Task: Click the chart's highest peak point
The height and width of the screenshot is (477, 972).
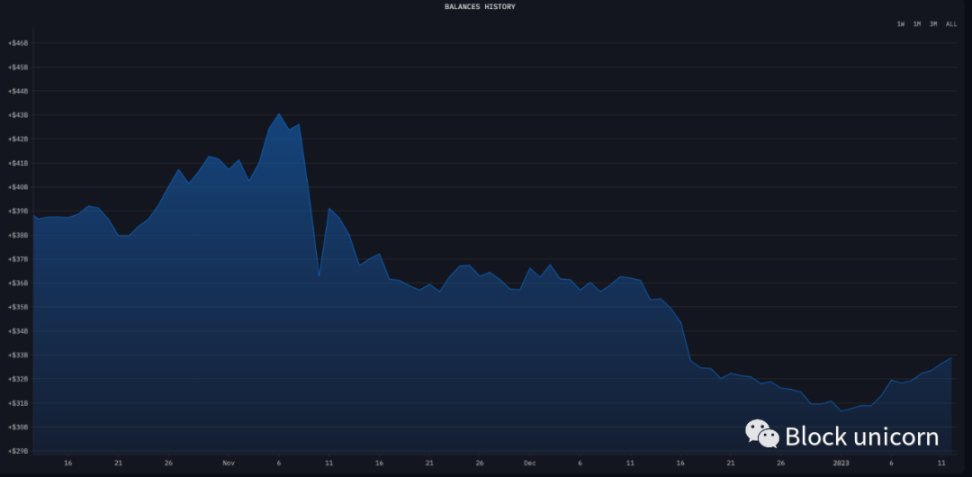Action: click(x=279, y=114)
